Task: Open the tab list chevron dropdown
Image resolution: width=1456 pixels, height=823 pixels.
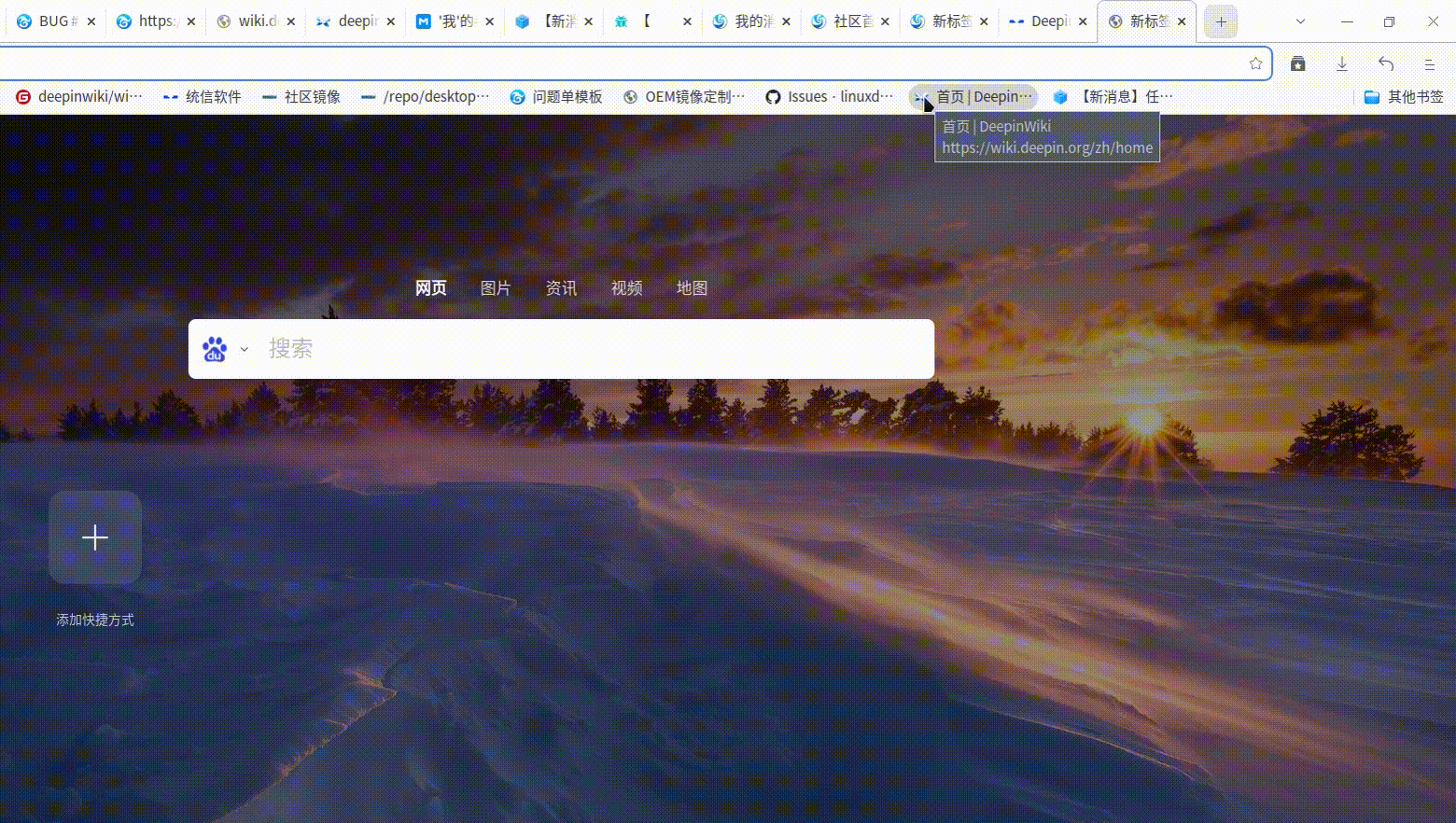Action: pos(1301,21)
